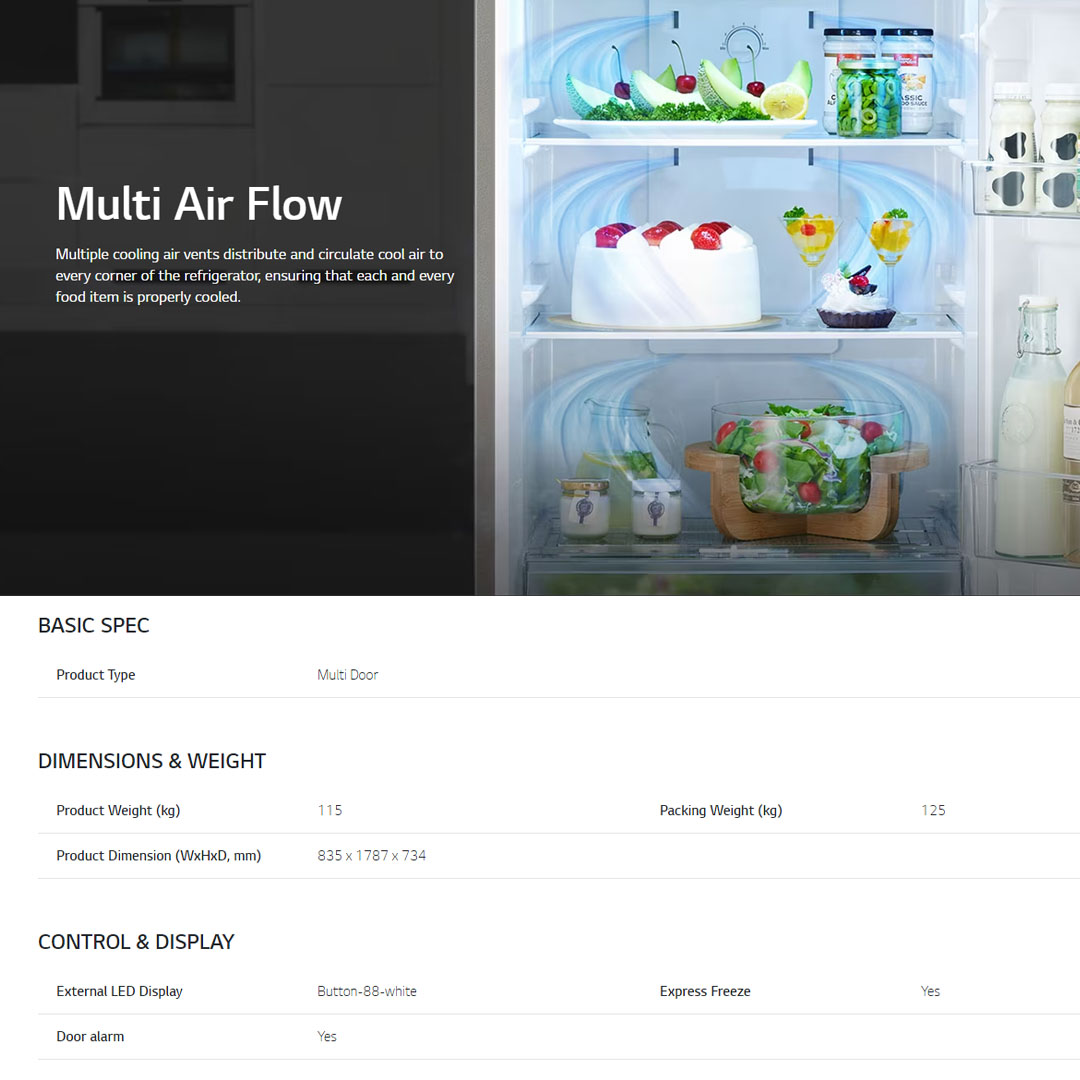Click the Packing Weight (kg) label
Image resolution: width=1080 pixels, height=1080 pixels.
point(721,811)
